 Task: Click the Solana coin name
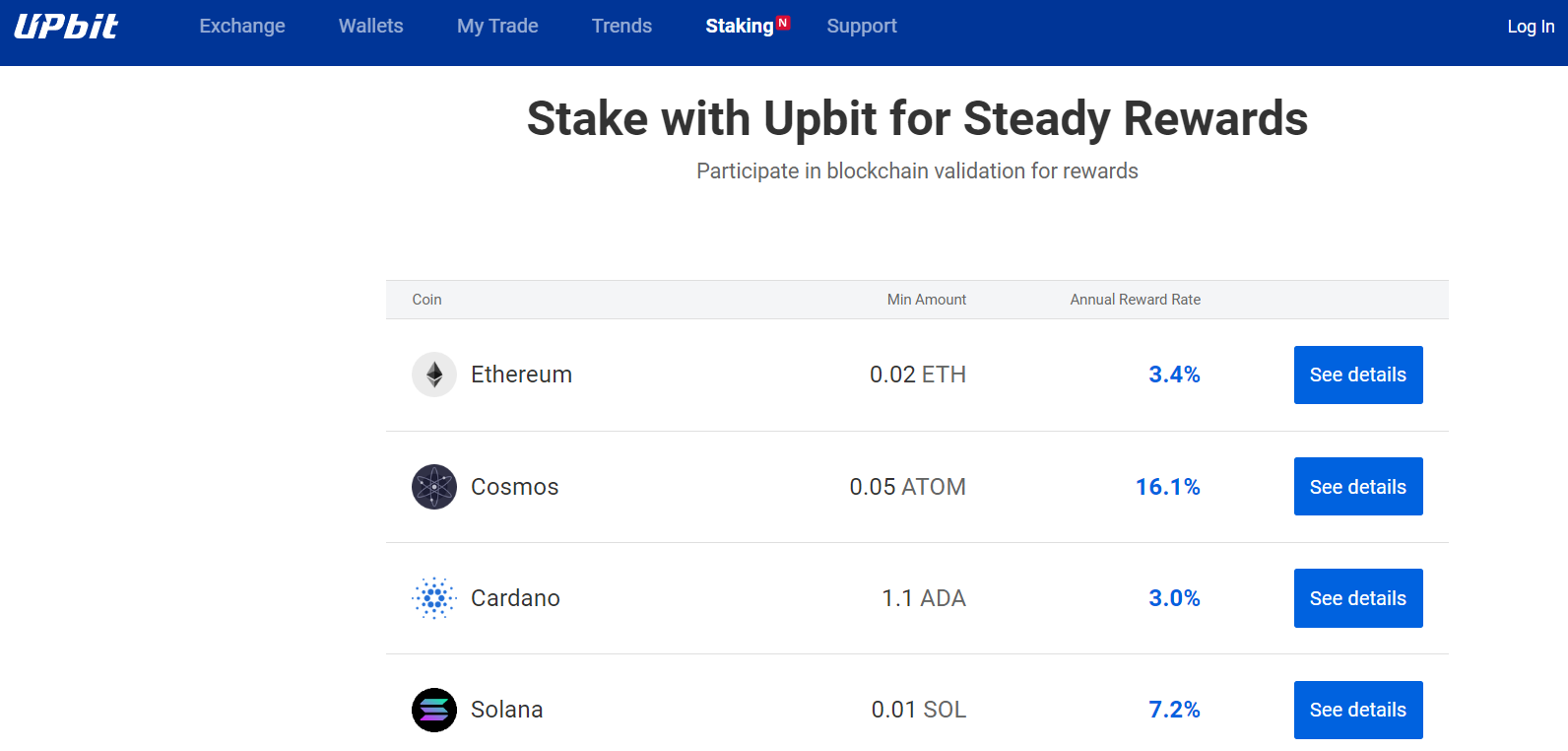[x=506, y=710]
